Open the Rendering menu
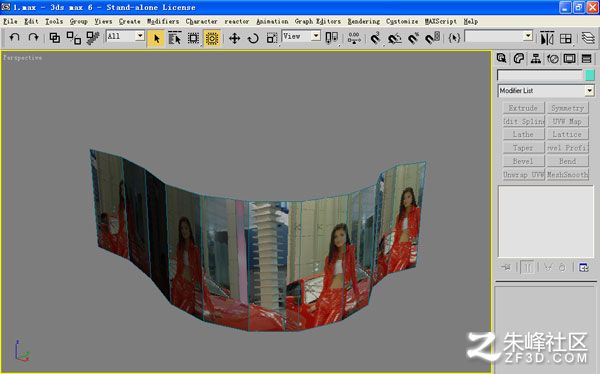The height and width of the screenshot is (374, 600). (364, 21)
